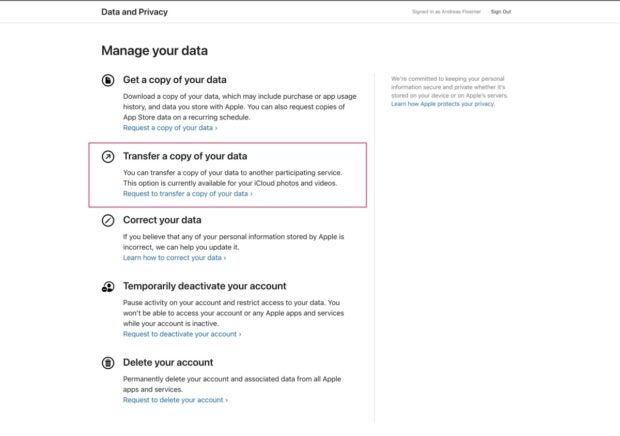Click the Correct your data heading
The image size is (620, 436).
162,220
